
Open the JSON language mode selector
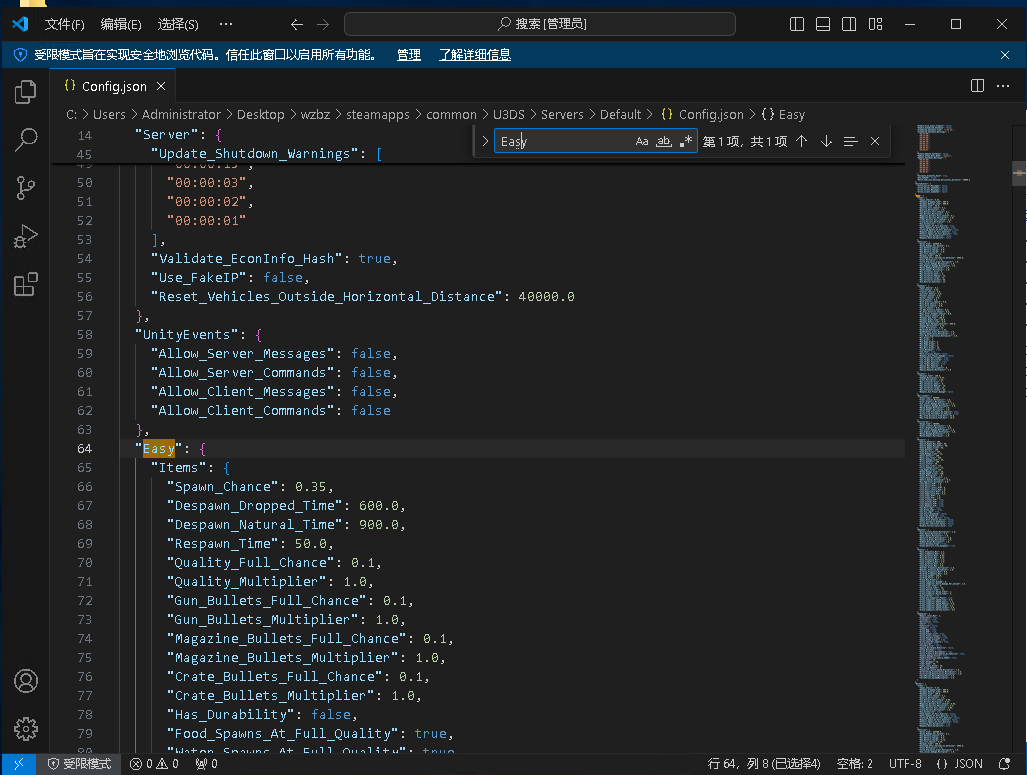point(959,764)
